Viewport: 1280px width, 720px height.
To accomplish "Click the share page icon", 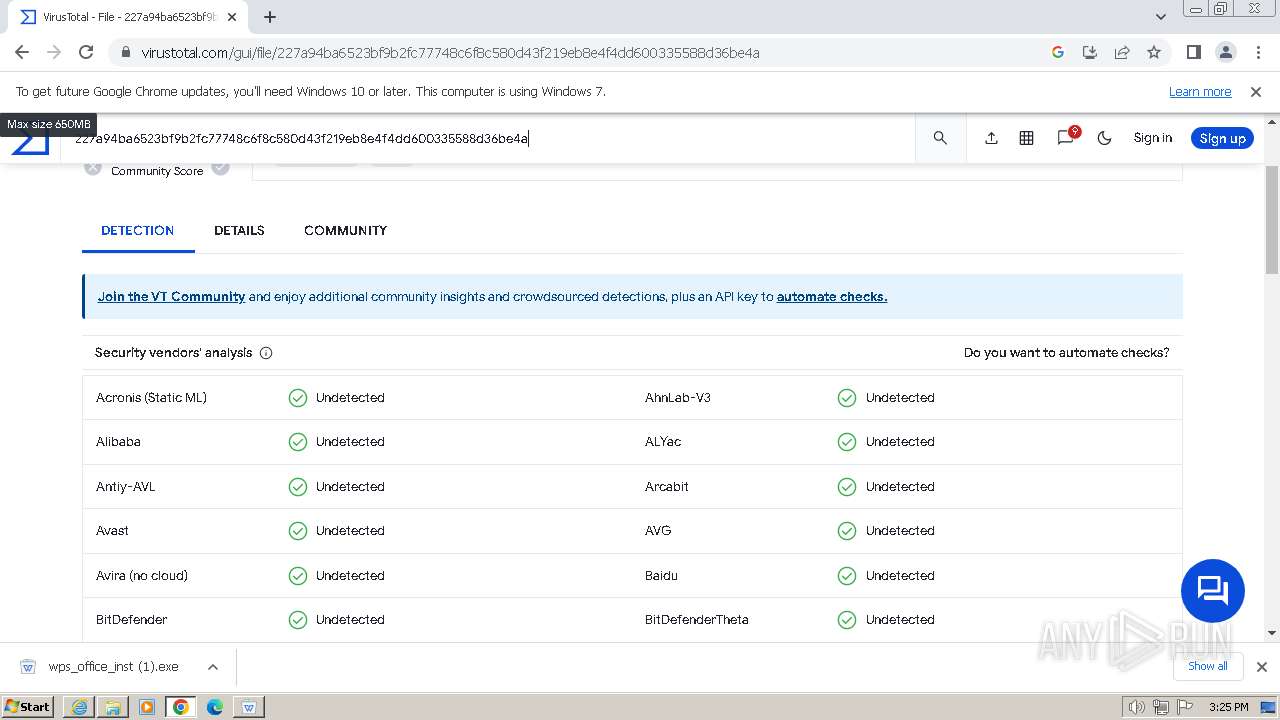I will pyautogui.click(x=1122, y=52).
